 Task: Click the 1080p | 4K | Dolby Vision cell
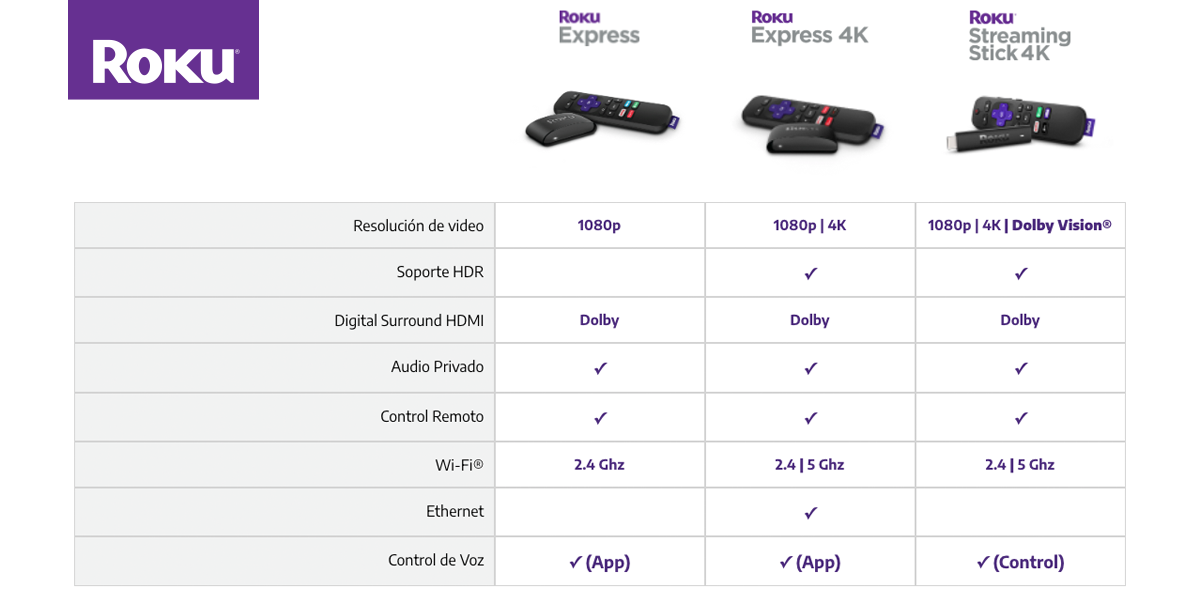(x=1020, y=226)
